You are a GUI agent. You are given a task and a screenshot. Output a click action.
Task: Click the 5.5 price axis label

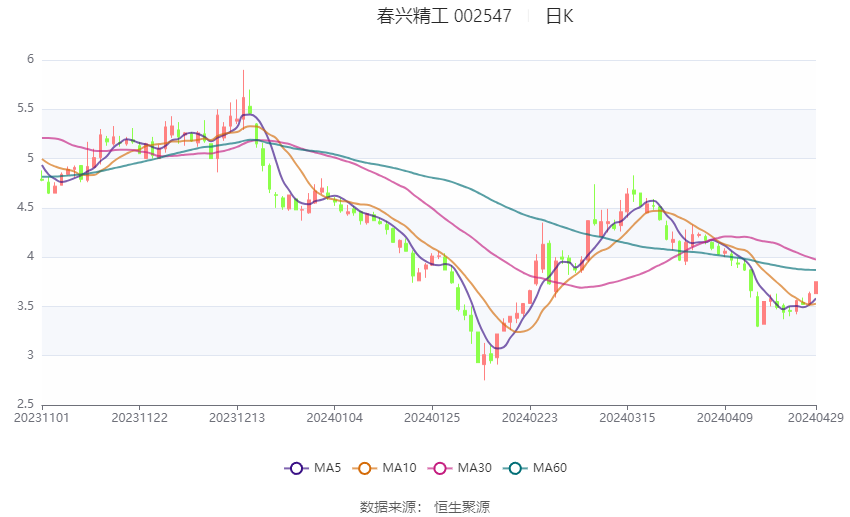point(25,108)
